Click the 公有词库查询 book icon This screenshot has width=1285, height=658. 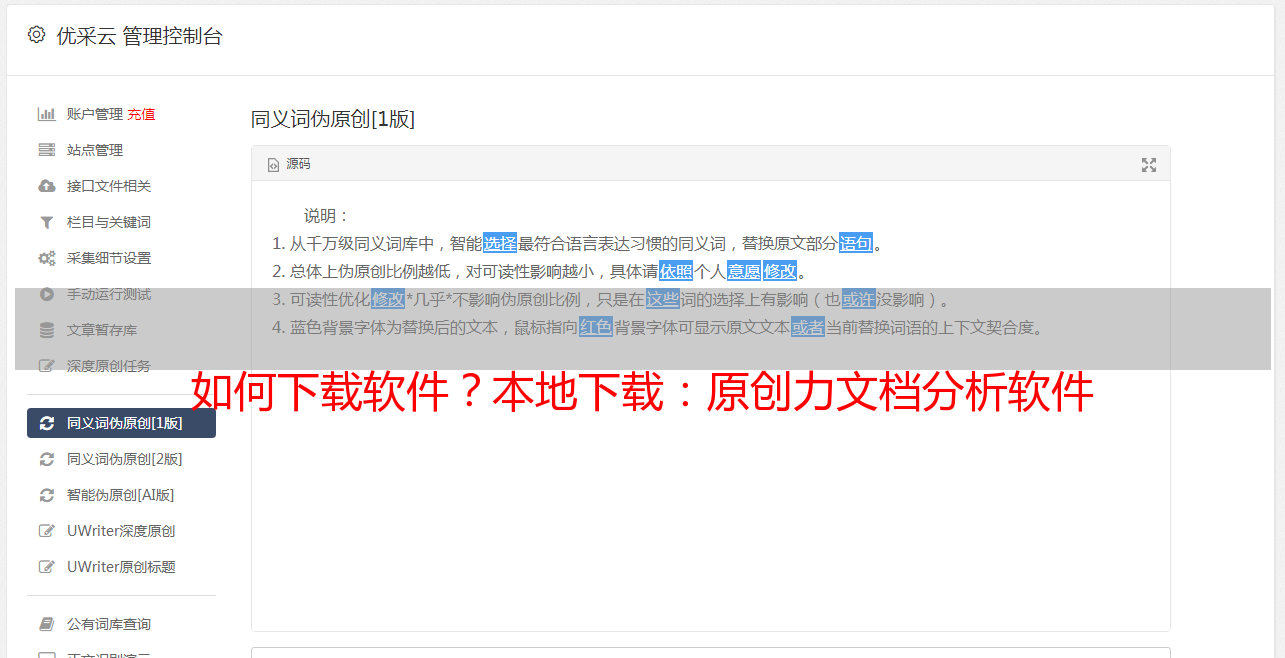[x=46, y=624]
